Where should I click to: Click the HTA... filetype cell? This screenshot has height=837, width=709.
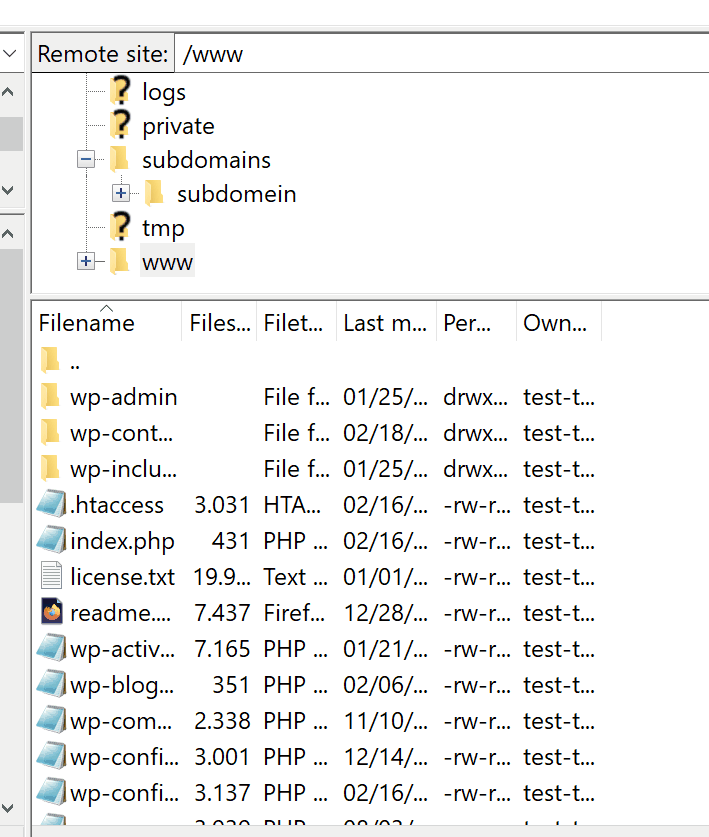(x=293, y=504)
